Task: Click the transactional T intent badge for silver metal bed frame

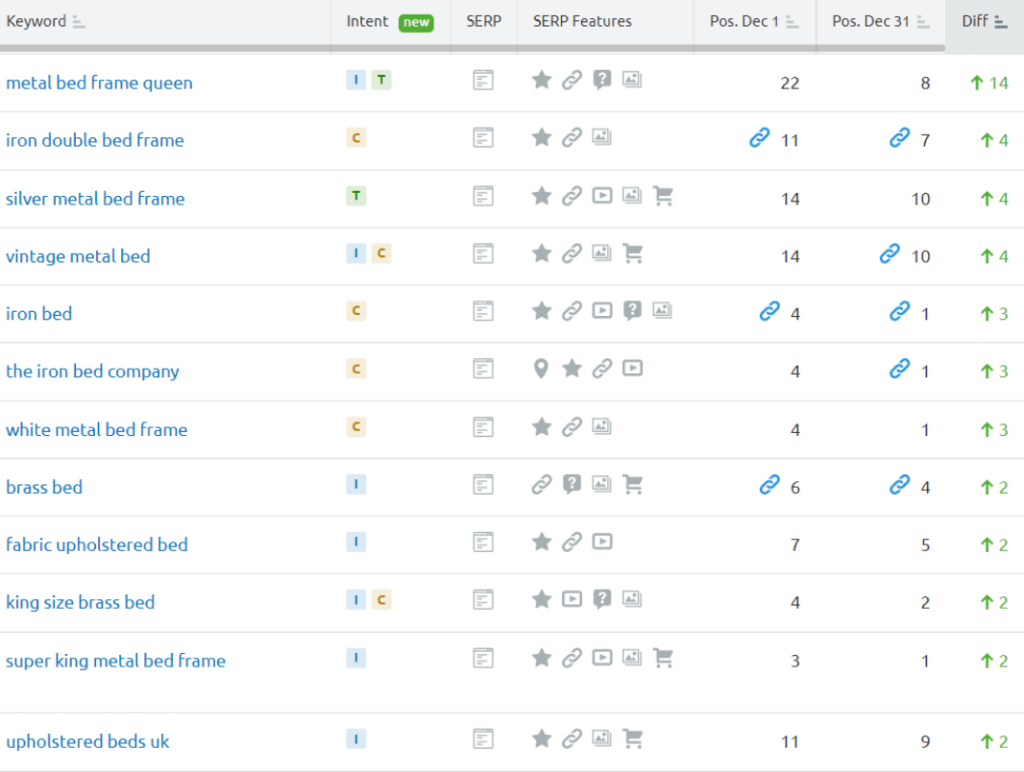Action: click(x=357, y=197)
